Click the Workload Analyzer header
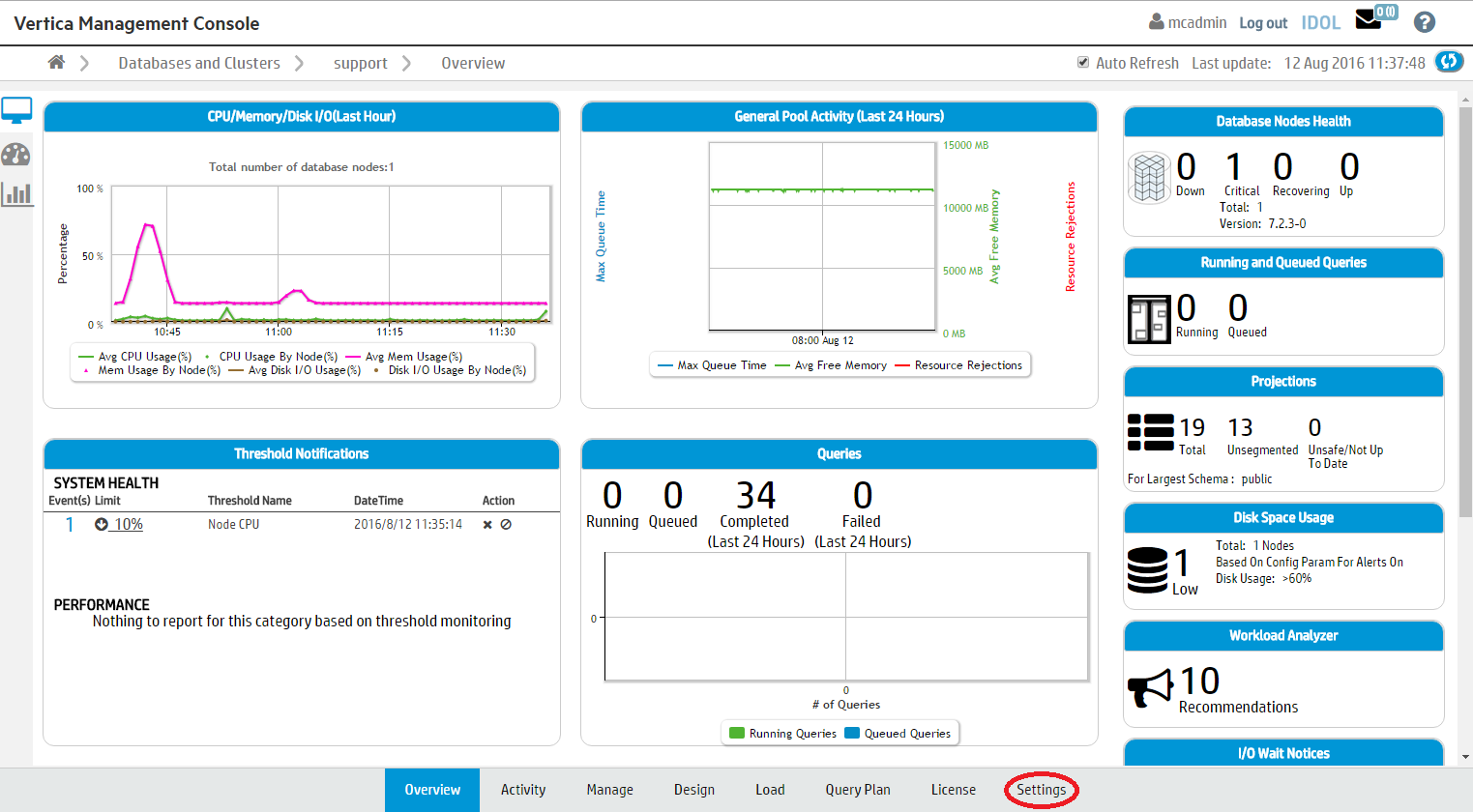The height and width of the screenshot is (812, 1473). pyautogui.click(x=1283, y=635)
